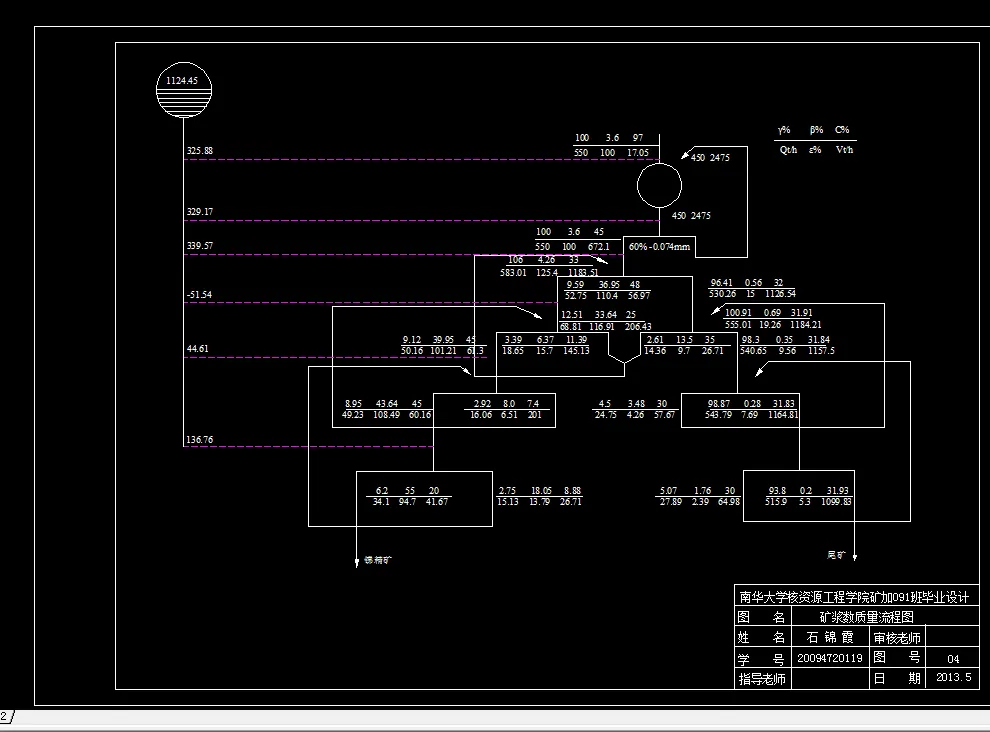Select the 1126.54 value
The width and height of the screenshot is (990, 732).
pos(780,294)
